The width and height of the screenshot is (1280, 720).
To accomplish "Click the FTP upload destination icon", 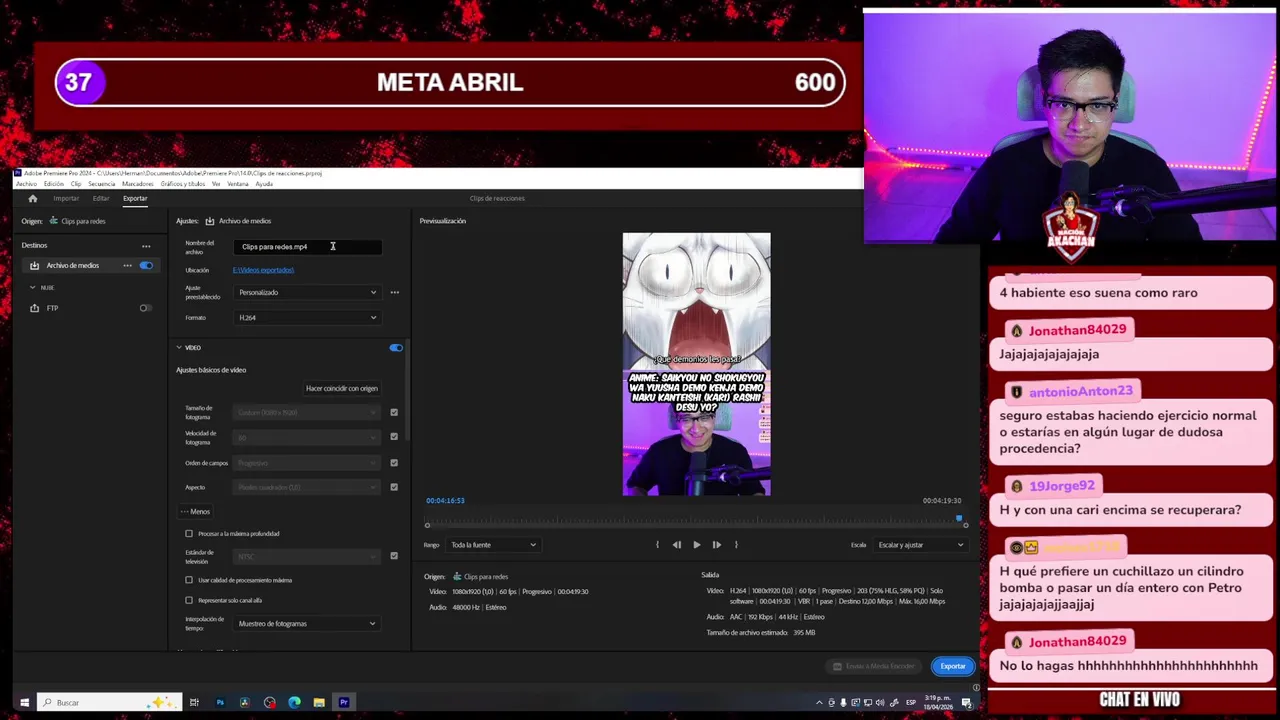I will (34, 308).
